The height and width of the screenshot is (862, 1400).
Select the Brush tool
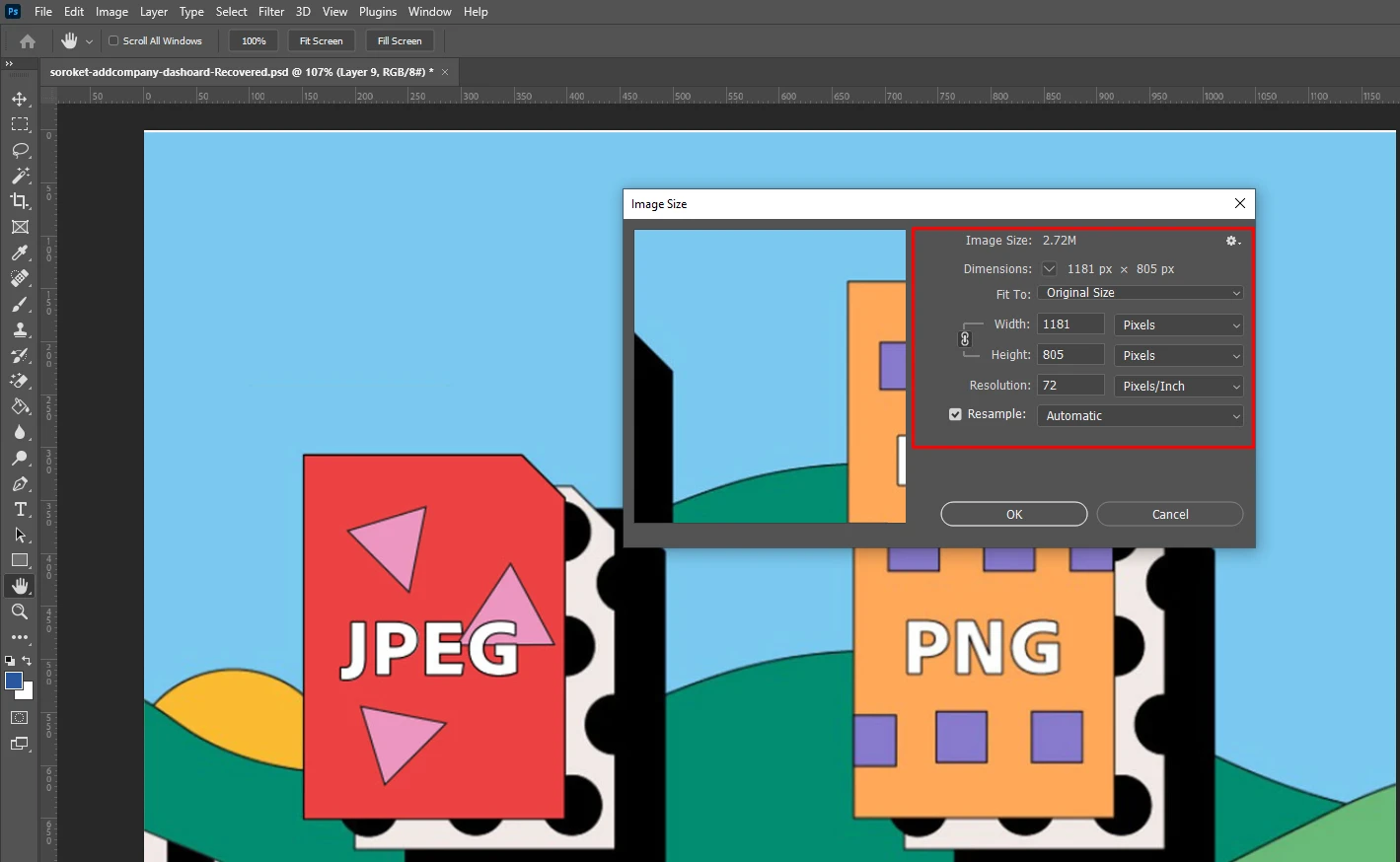(20, 304)
